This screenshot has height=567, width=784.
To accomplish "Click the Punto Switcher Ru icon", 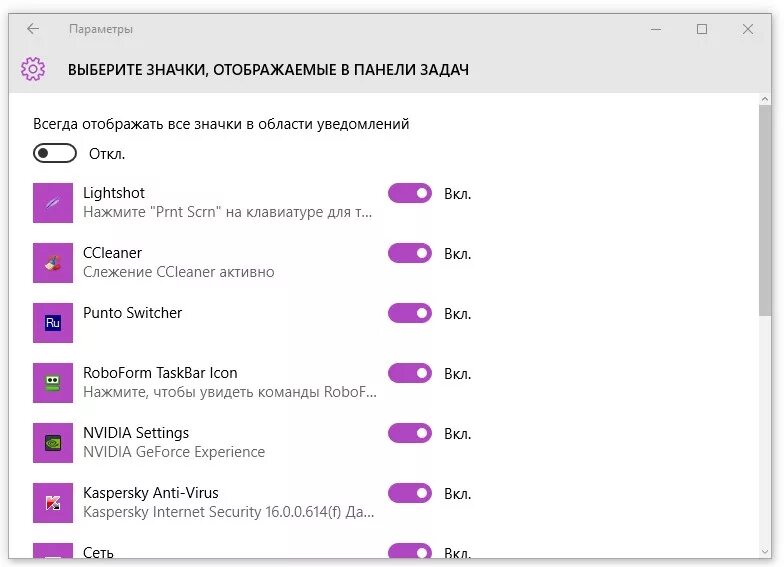I will (53, 323).
